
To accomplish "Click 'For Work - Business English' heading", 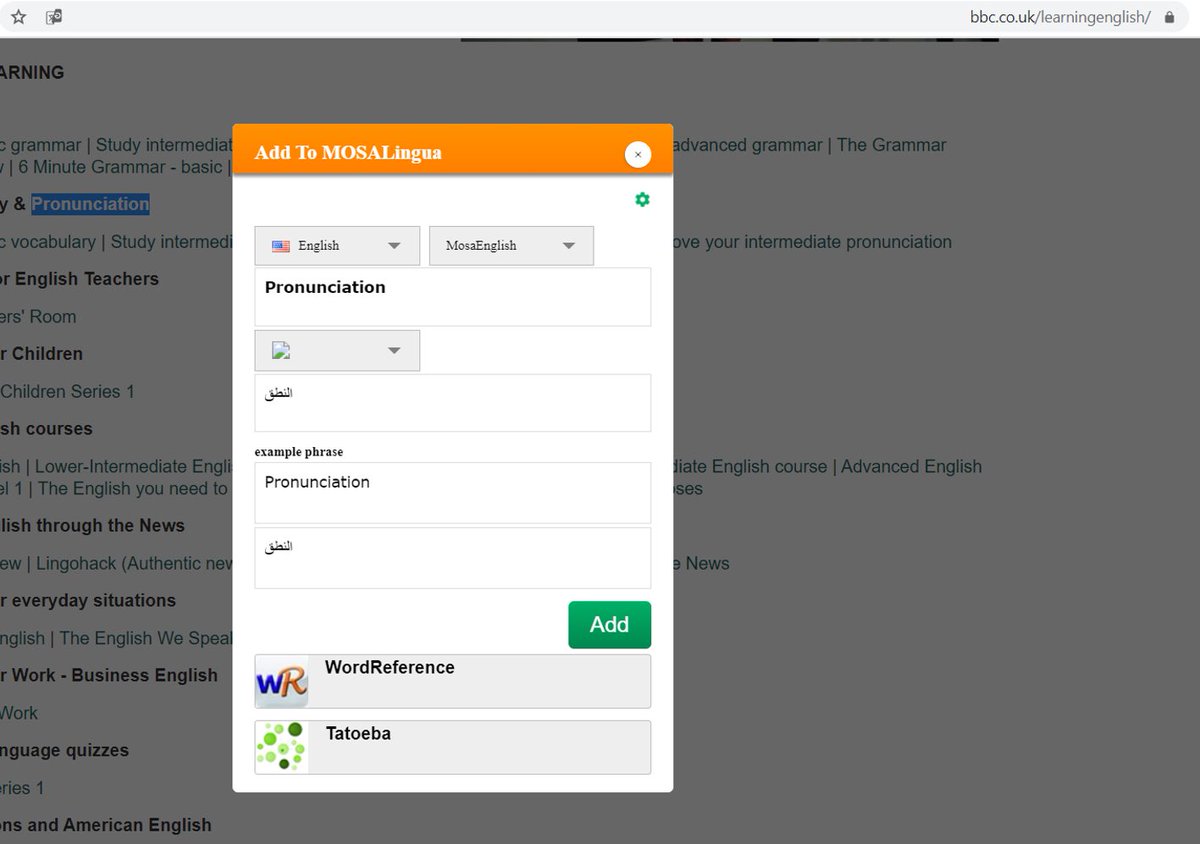I will click(109, 676).
